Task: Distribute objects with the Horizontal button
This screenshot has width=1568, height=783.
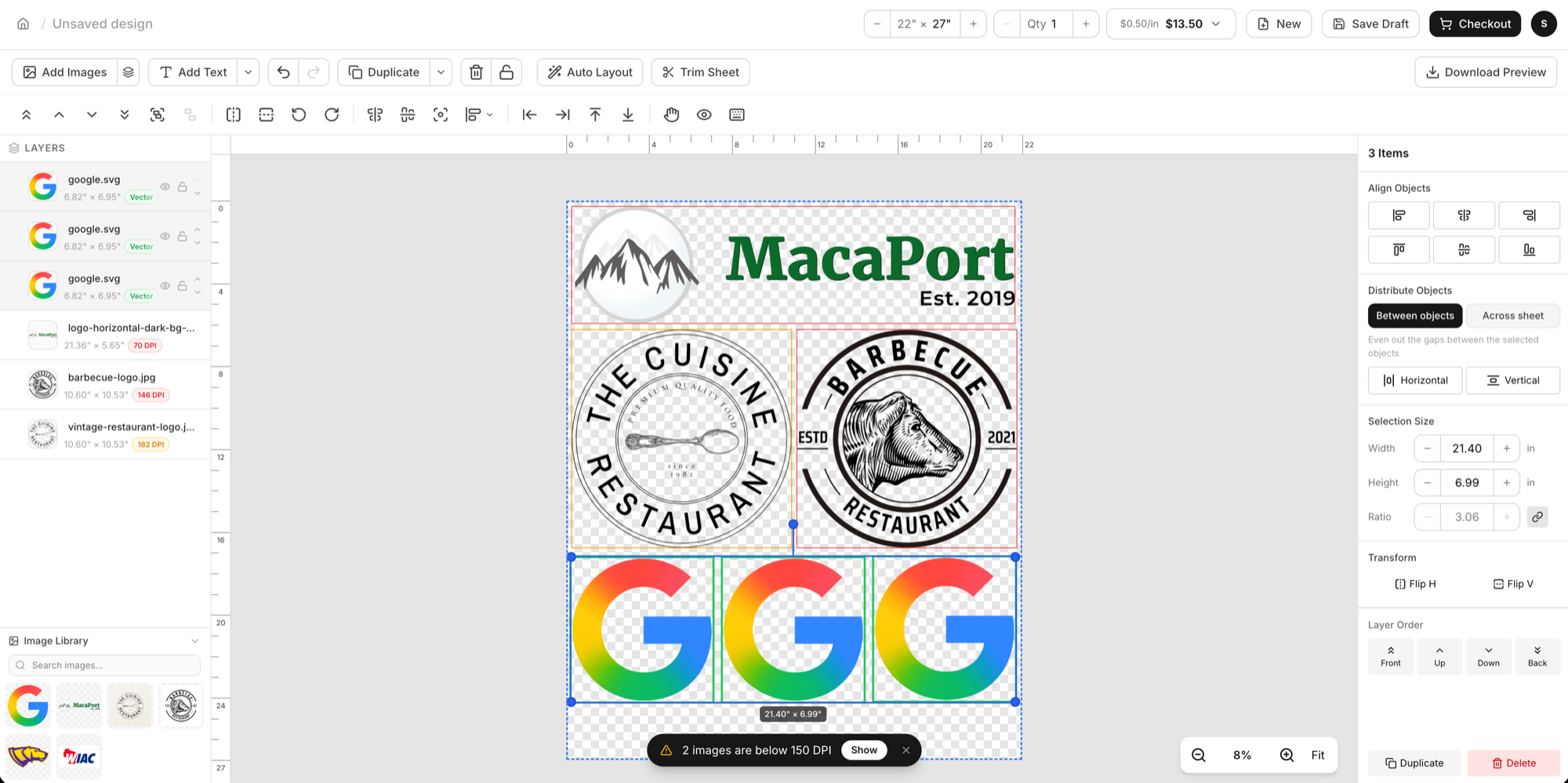Action: 1415,380
